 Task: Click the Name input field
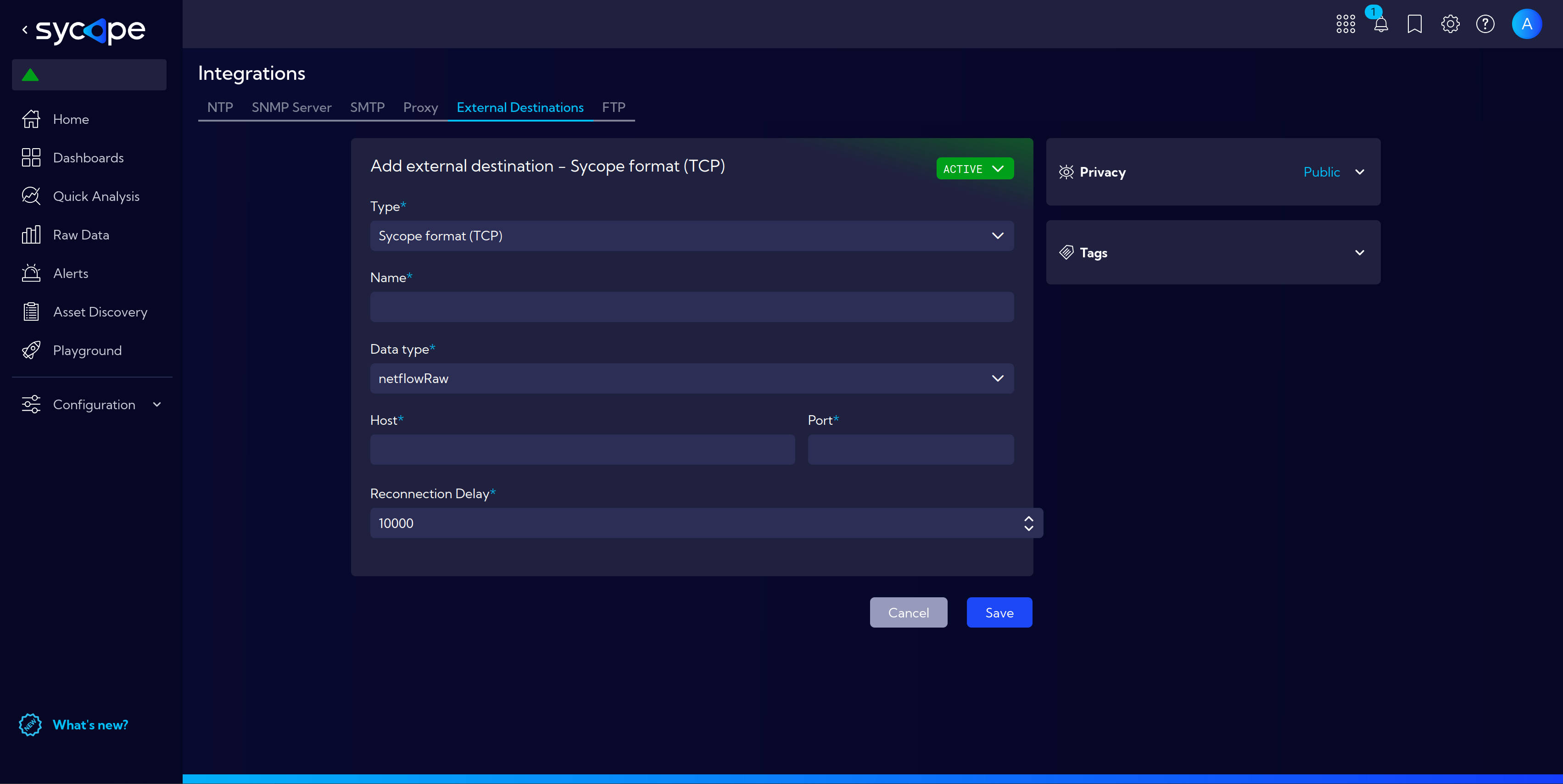pos(692,307)
